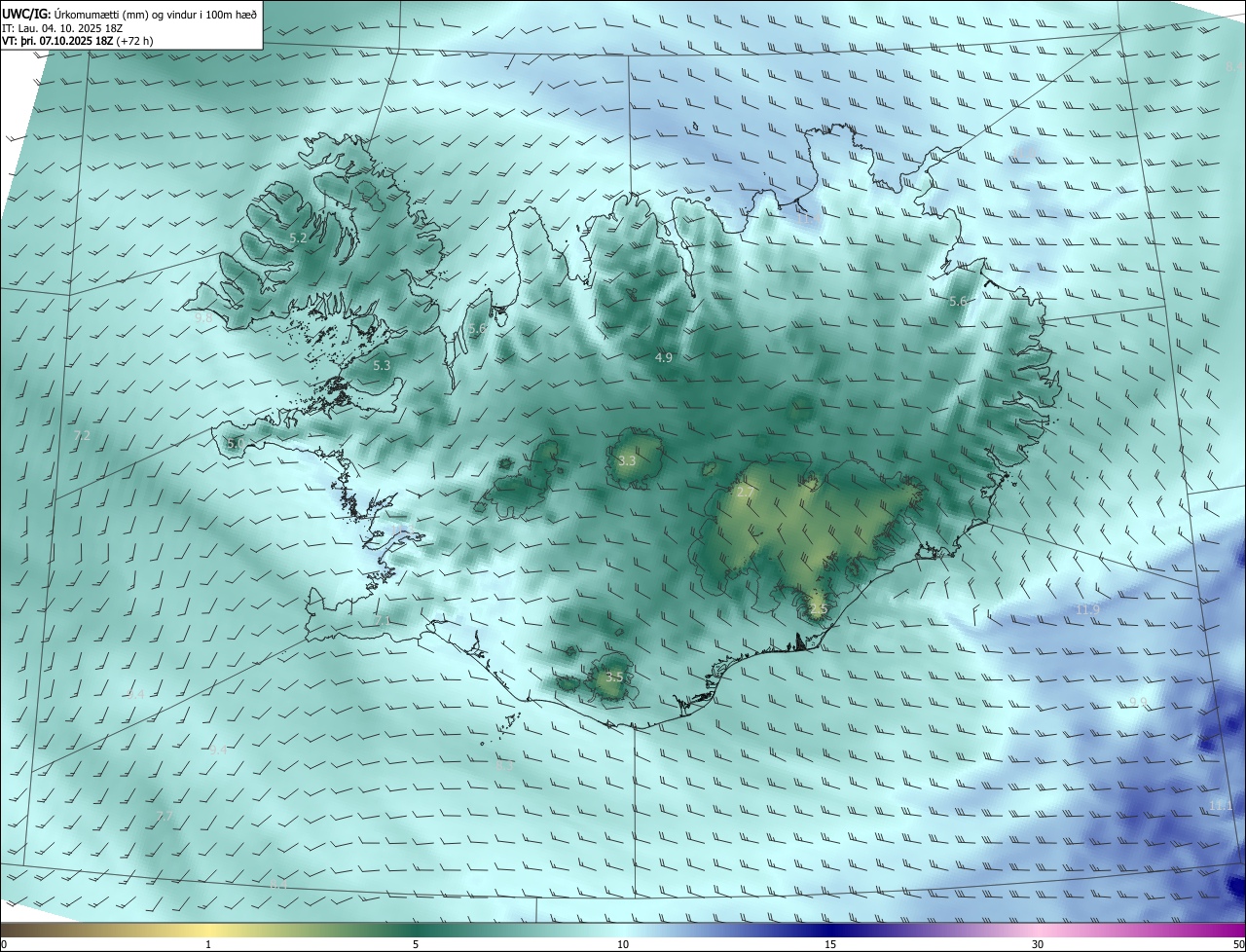Click the 7.1 value label on the map

tap(382, 620)
